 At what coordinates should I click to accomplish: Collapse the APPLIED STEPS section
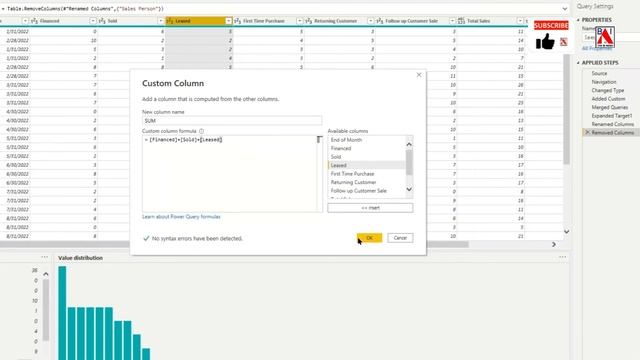tap(578, 63)
